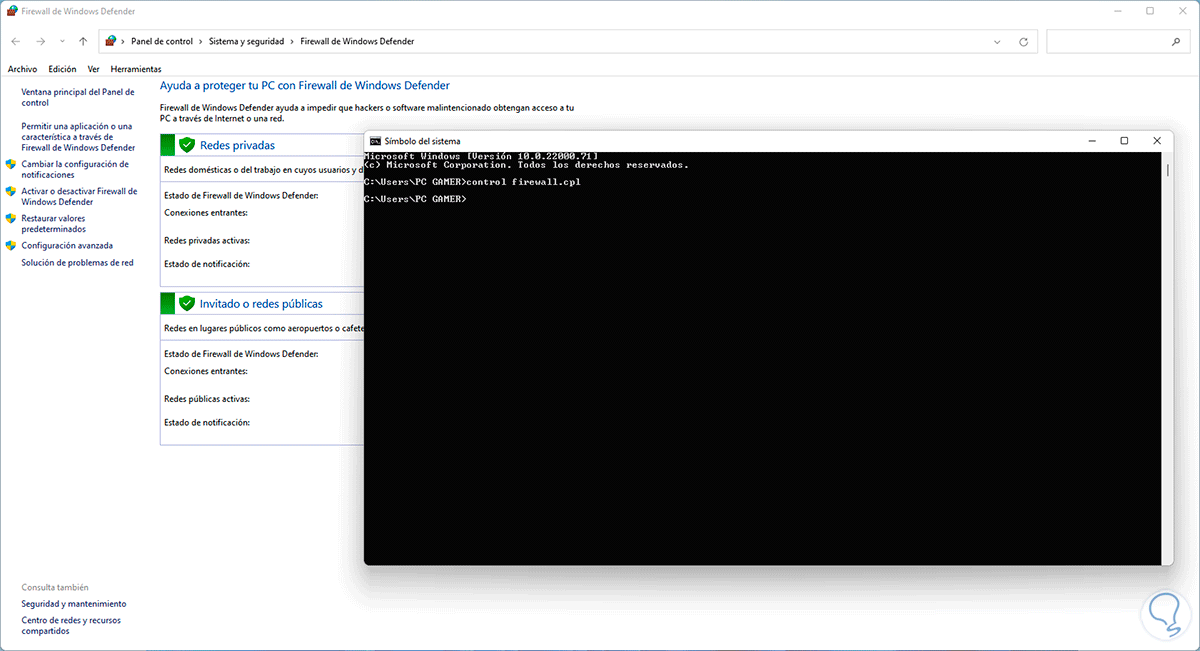This screenshot has width=1200, height=651.
Task: Expand the Redes privadas section header
Action: tap(262, 145)
